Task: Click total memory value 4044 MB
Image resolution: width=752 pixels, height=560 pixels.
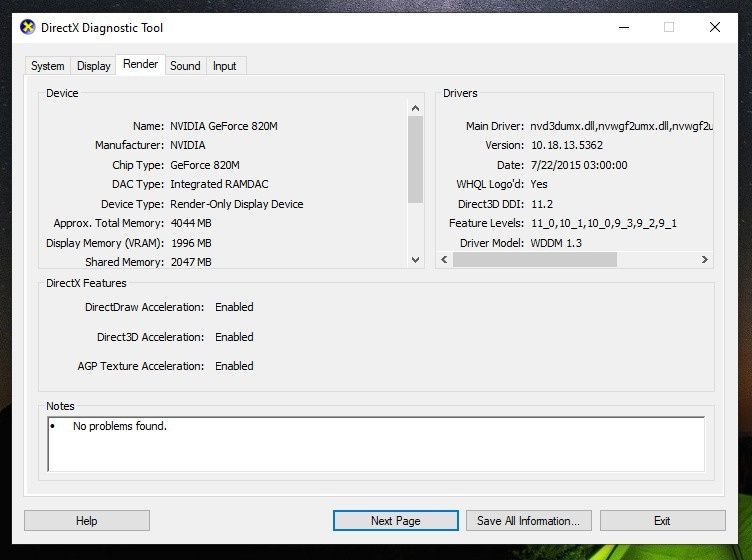Action: pyautogui.click(x=191, y=223)
